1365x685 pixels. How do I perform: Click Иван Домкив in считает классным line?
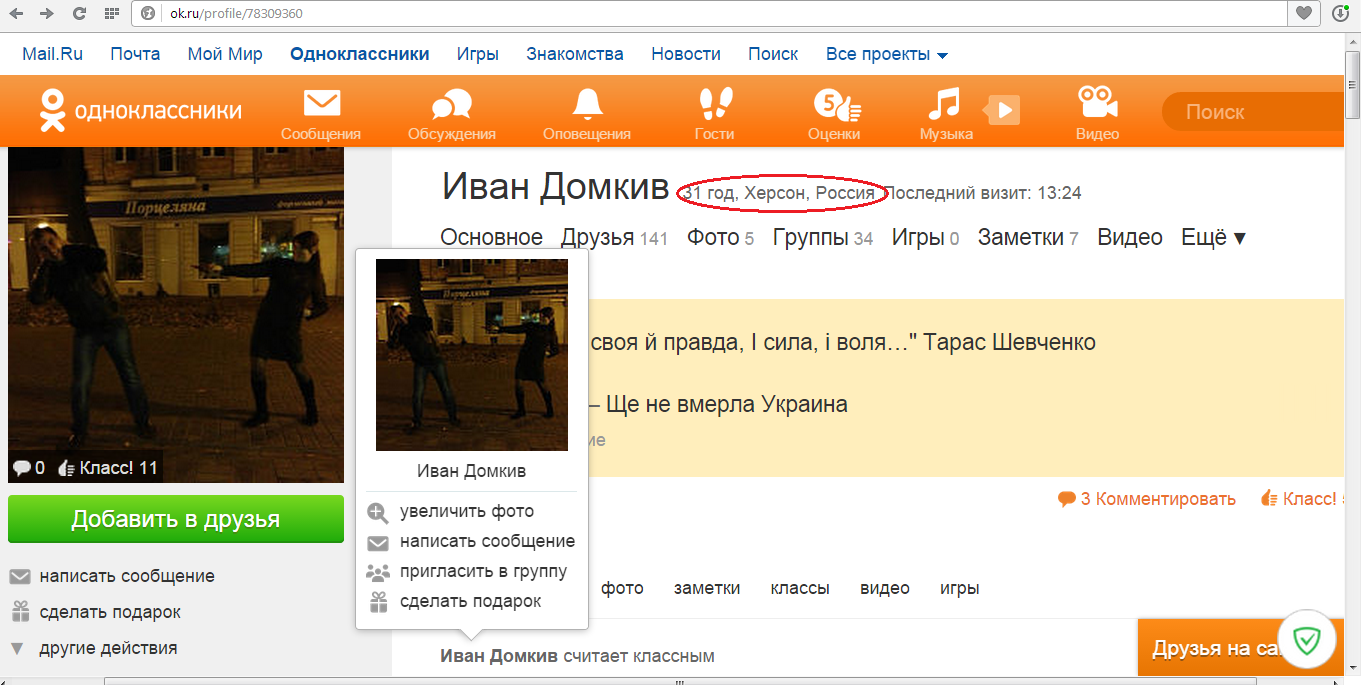(x=499, y=657)
